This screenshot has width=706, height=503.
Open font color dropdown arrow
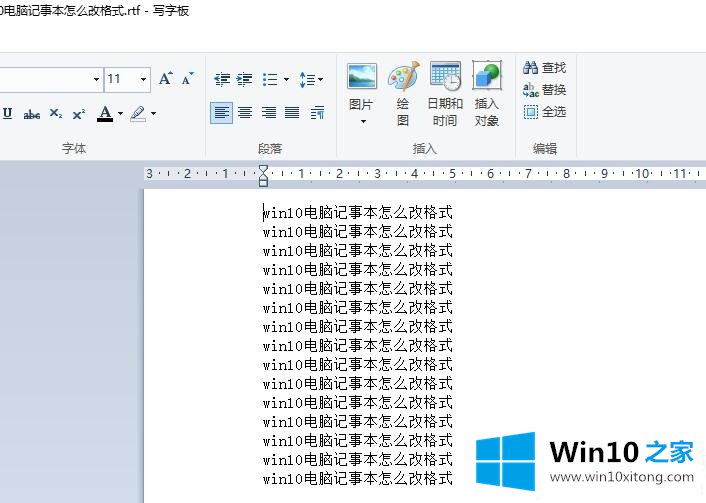pyautogui.click(x=120, y=113)
